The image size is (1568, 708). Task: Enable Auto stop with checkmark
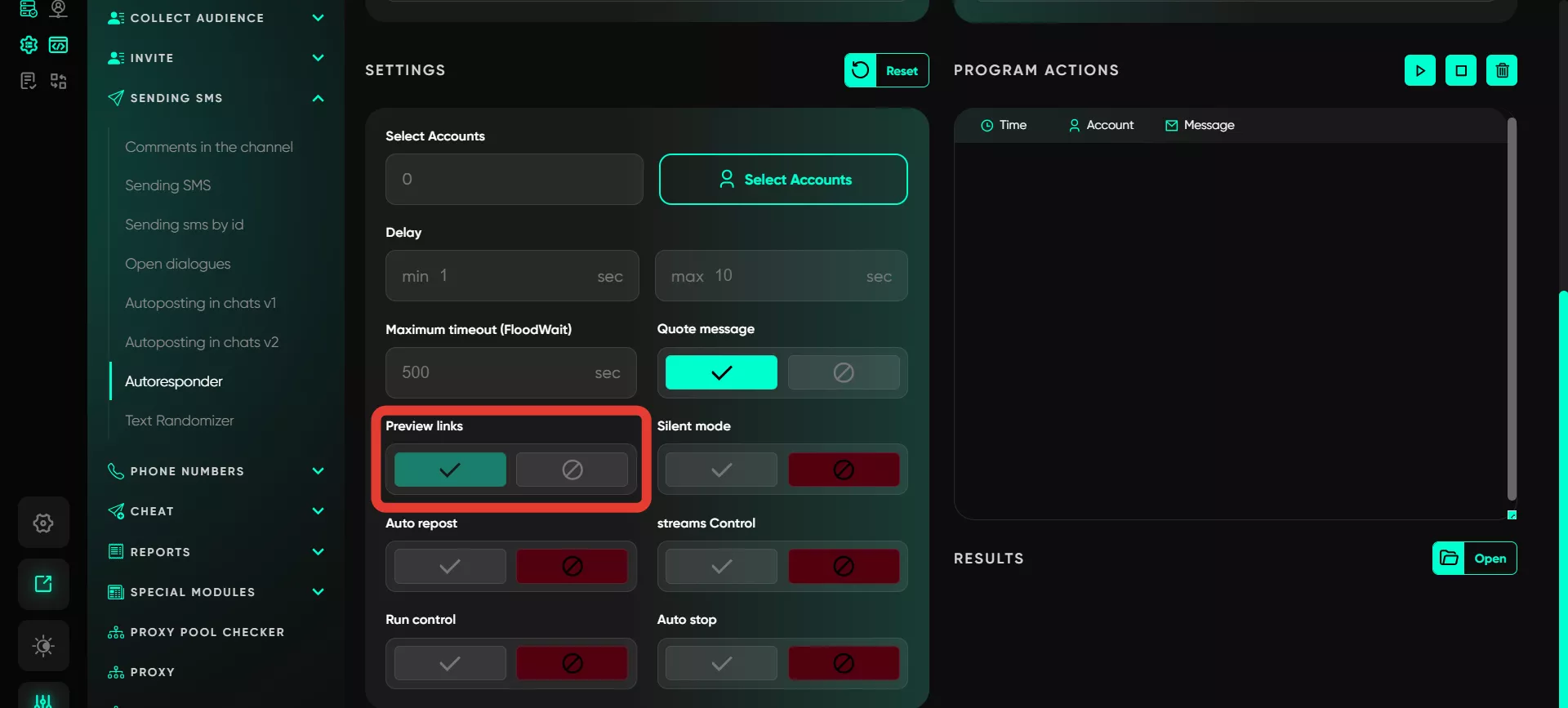pyautogui.click(x=721, y=663)
